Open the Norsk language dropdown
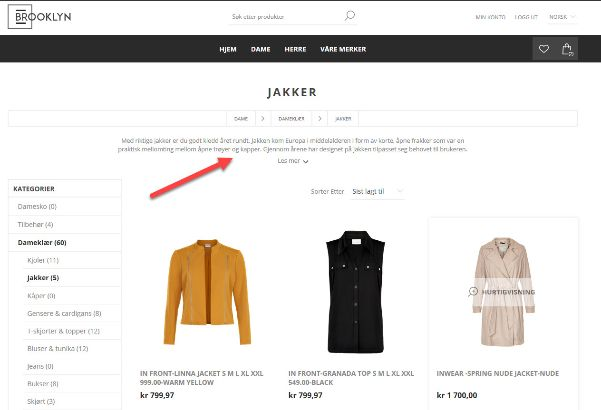601x410 pixels. [x=562, y=17]
